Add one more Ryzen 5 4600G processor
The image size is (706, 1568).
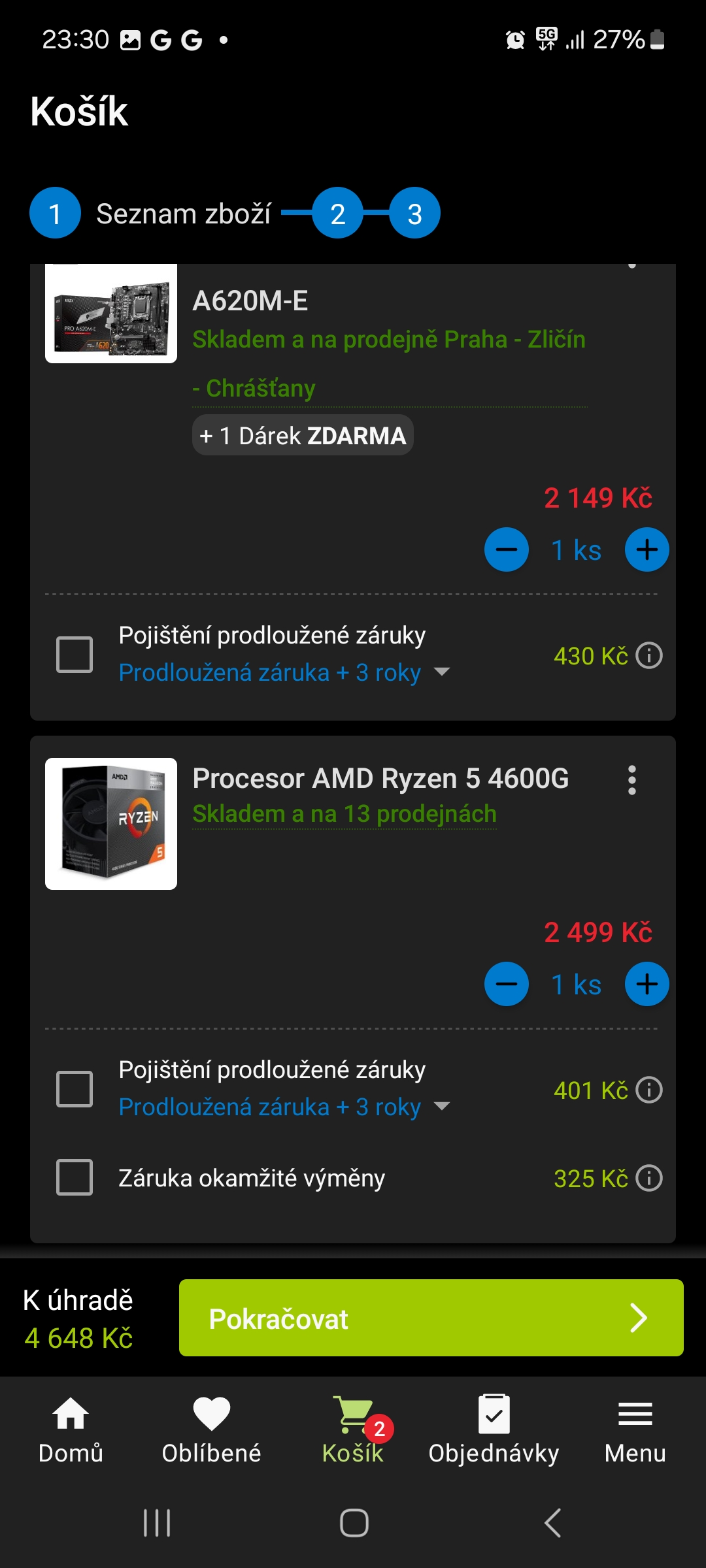pos(647,984)
